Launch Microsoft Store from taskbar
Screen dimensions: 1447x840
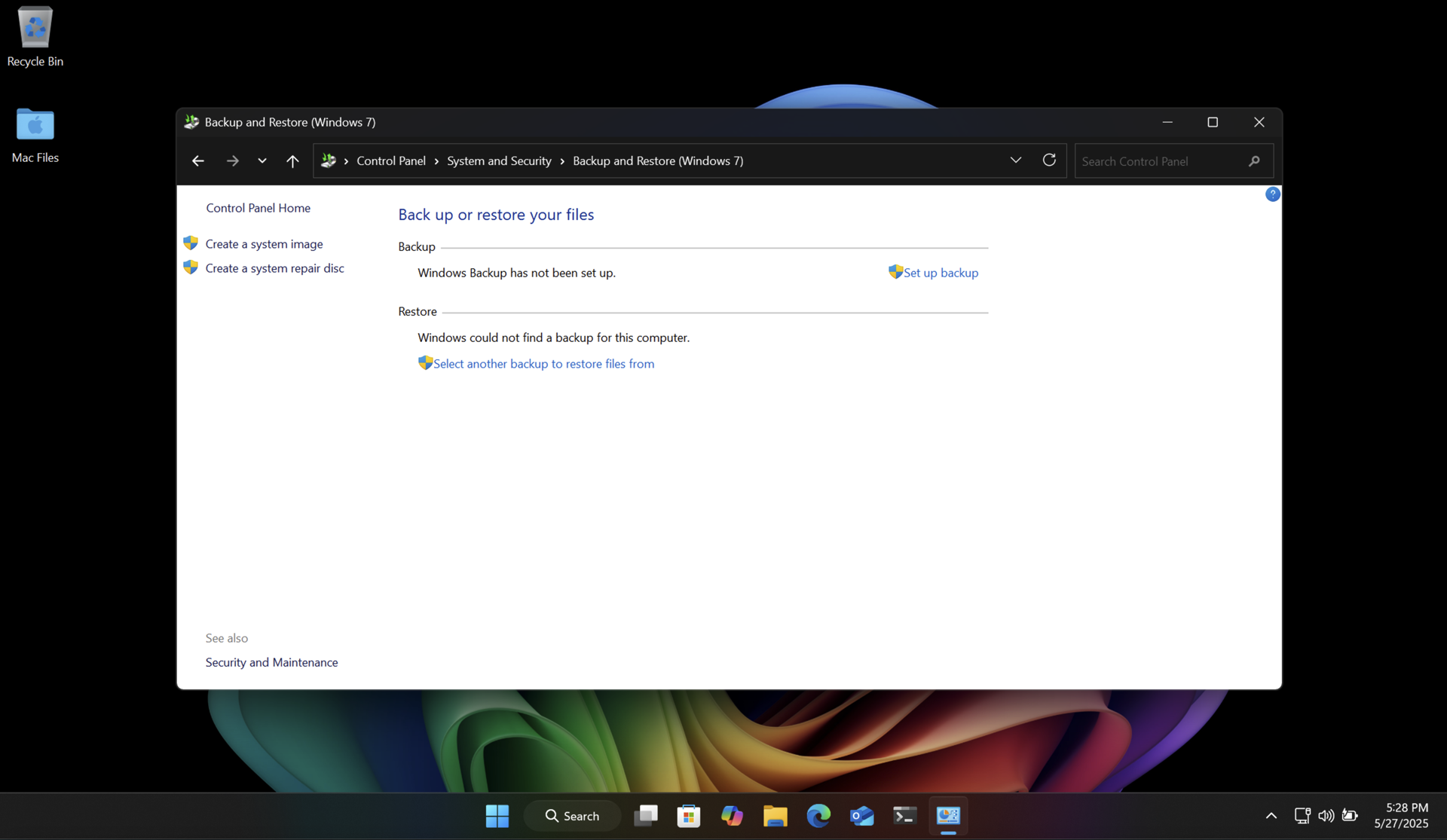689,816
